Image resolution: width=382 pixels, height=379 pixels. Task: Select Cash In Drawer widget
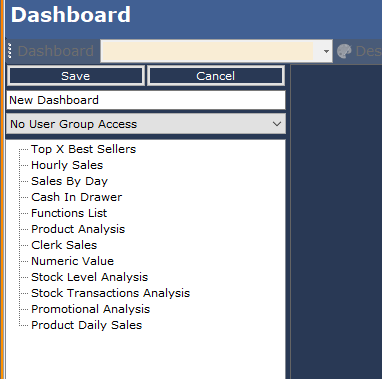tap(76, 197)
